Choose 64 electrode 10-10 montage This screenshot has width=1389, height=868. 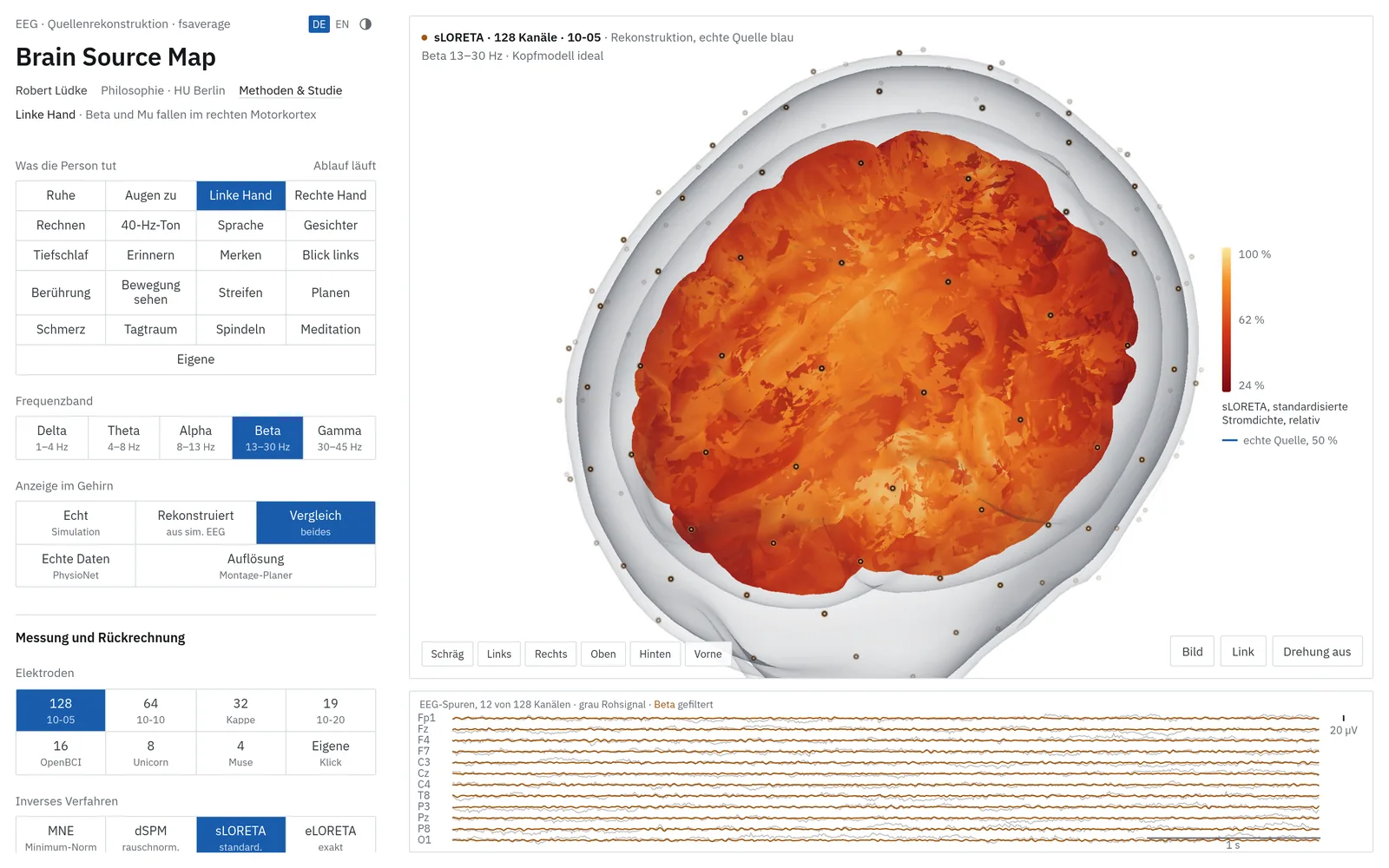(151, 711)
